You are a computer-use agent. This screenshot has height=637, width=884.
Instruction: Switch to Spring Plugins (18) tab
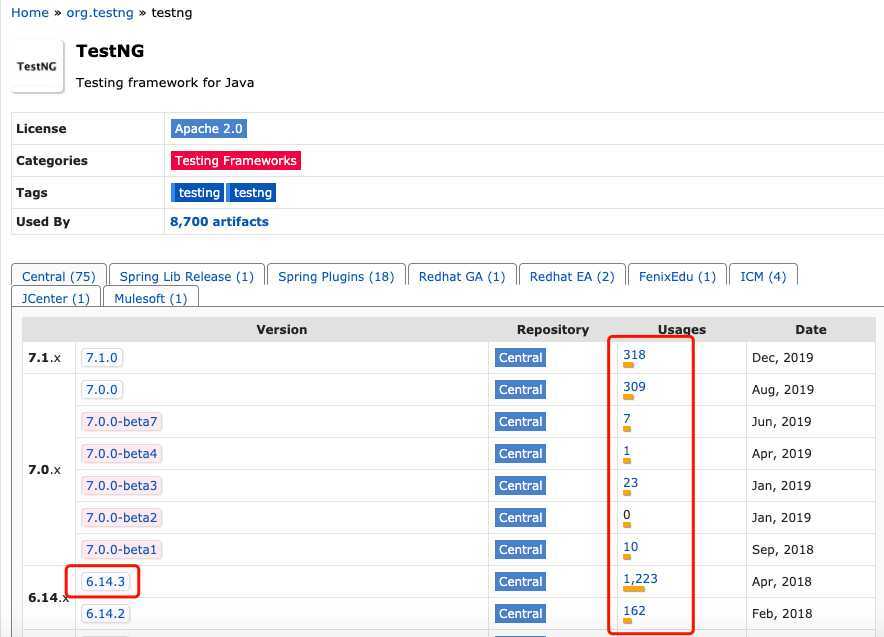point(336,276)
